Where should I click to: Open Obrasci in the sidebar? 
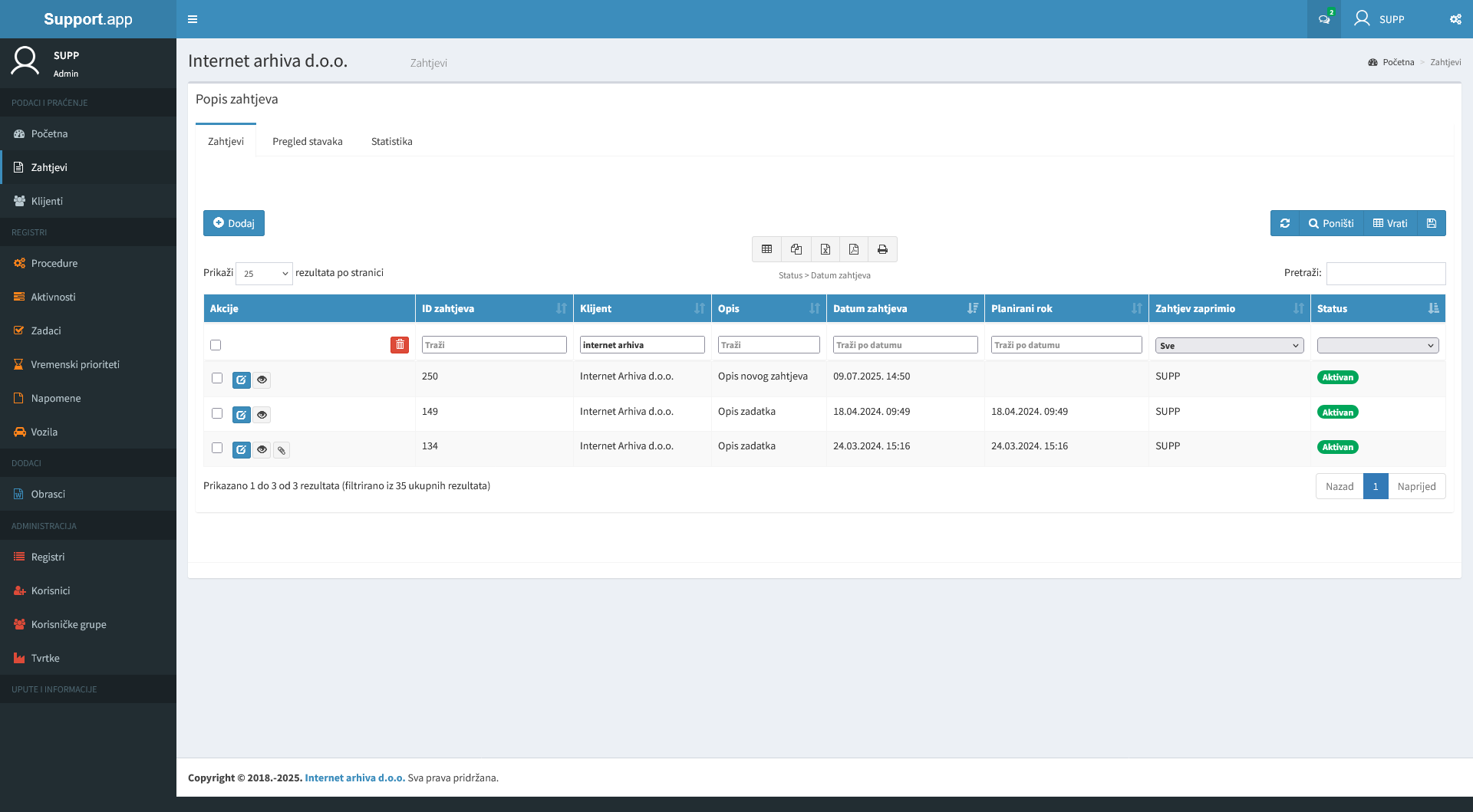point(88,494)
